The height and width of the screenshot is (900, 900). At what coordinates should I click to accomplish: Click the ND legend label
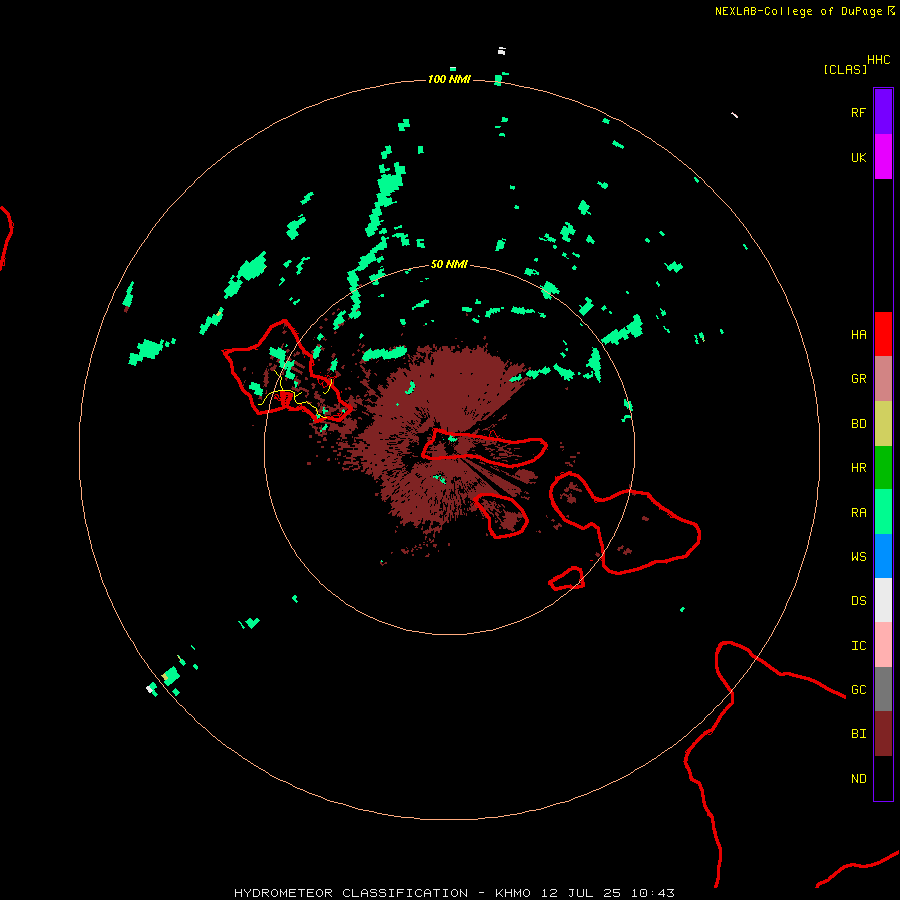[858, 779]
